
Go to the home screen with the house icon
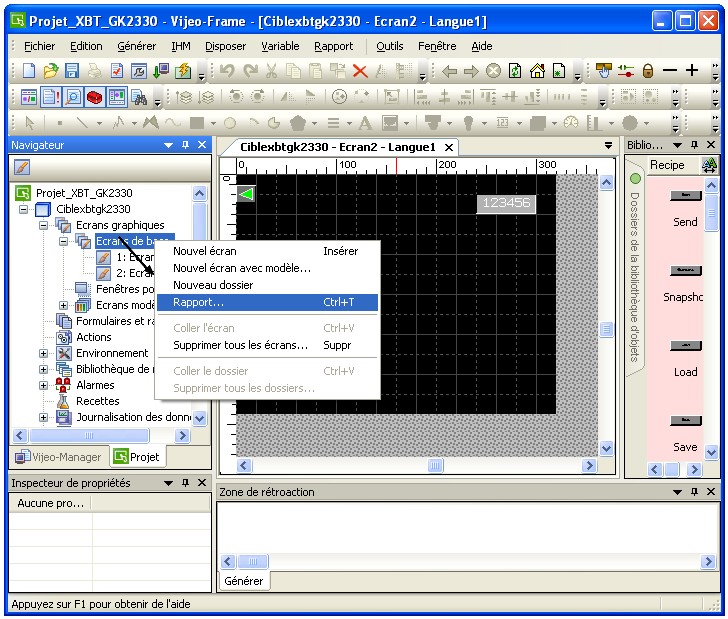[x=537, y=71]
